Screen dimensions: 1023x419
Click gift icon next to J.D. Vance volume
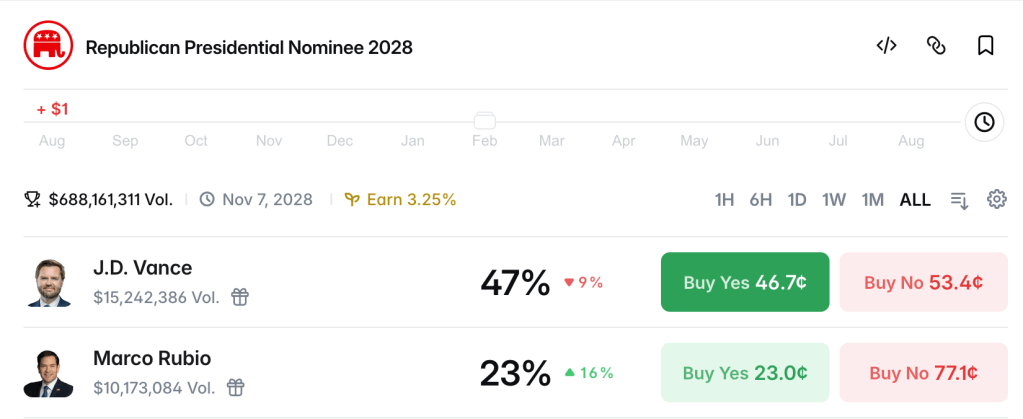coord(240,298)
